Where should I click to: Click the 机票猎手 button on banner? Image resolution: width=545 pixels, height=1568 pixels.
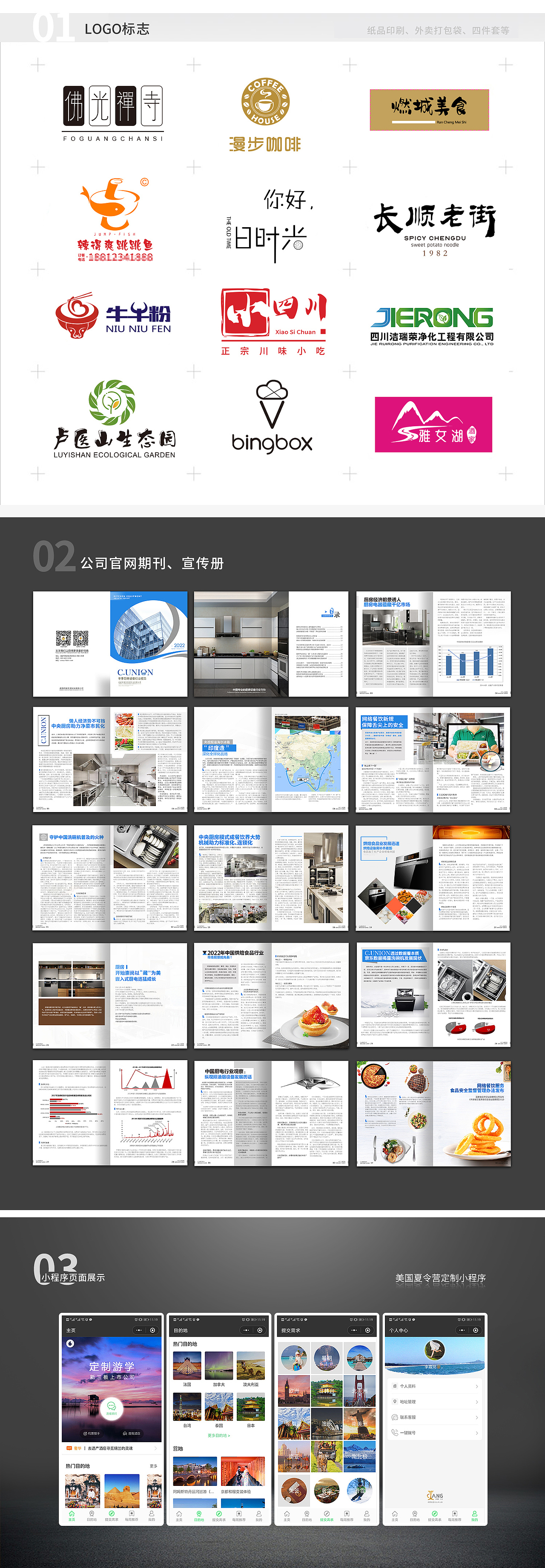(92, 1434)
